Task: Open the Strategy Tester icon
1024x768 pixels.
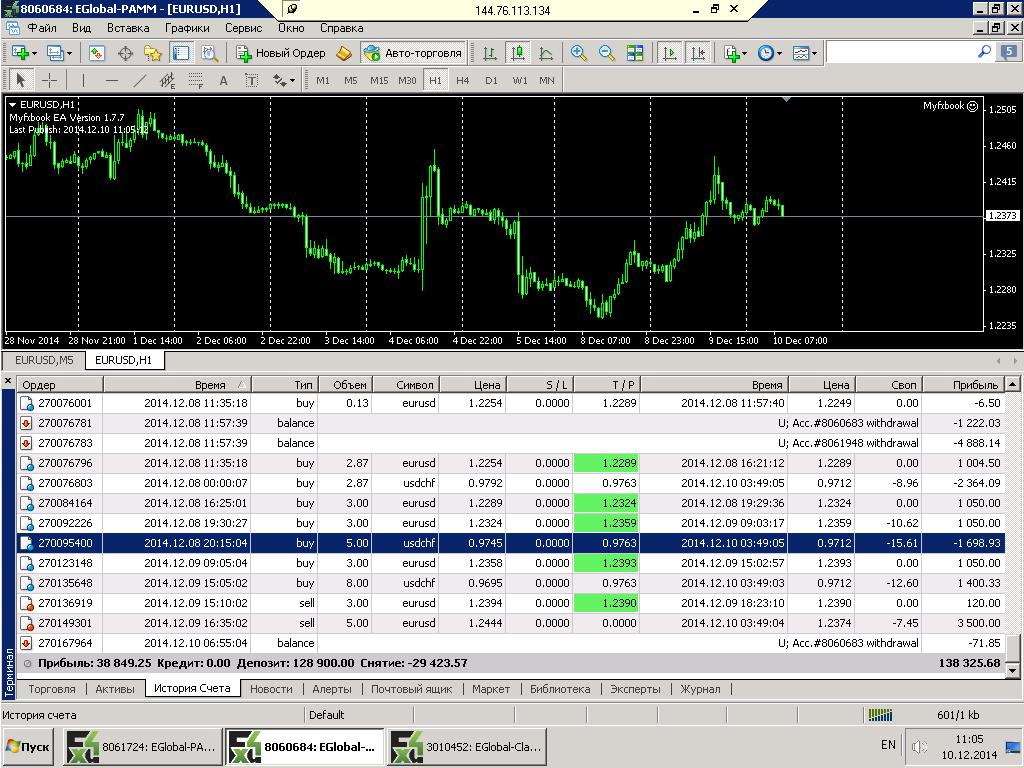Action: [210, 53]
